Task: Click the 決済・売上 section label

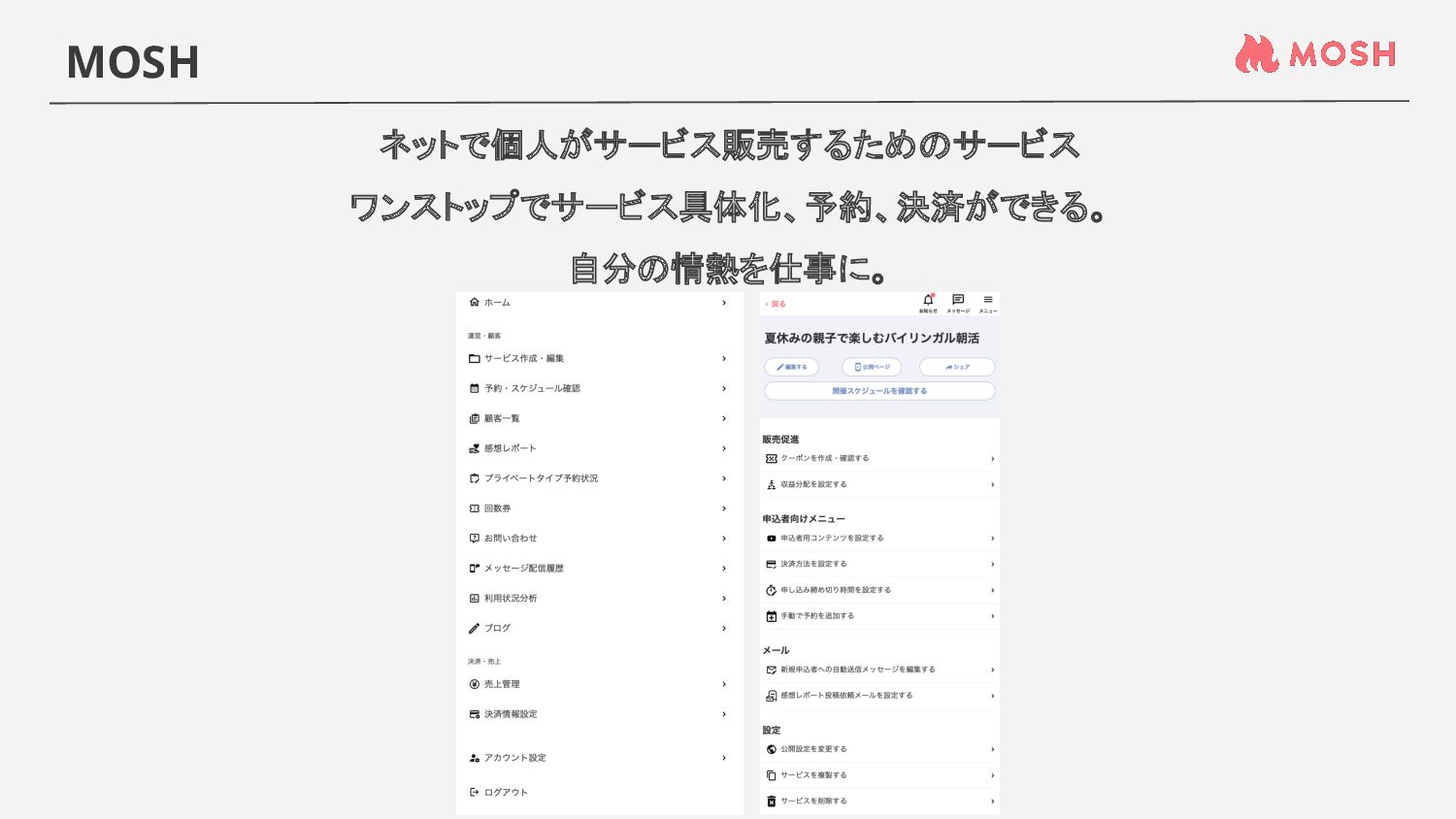Action: point(484,662)
